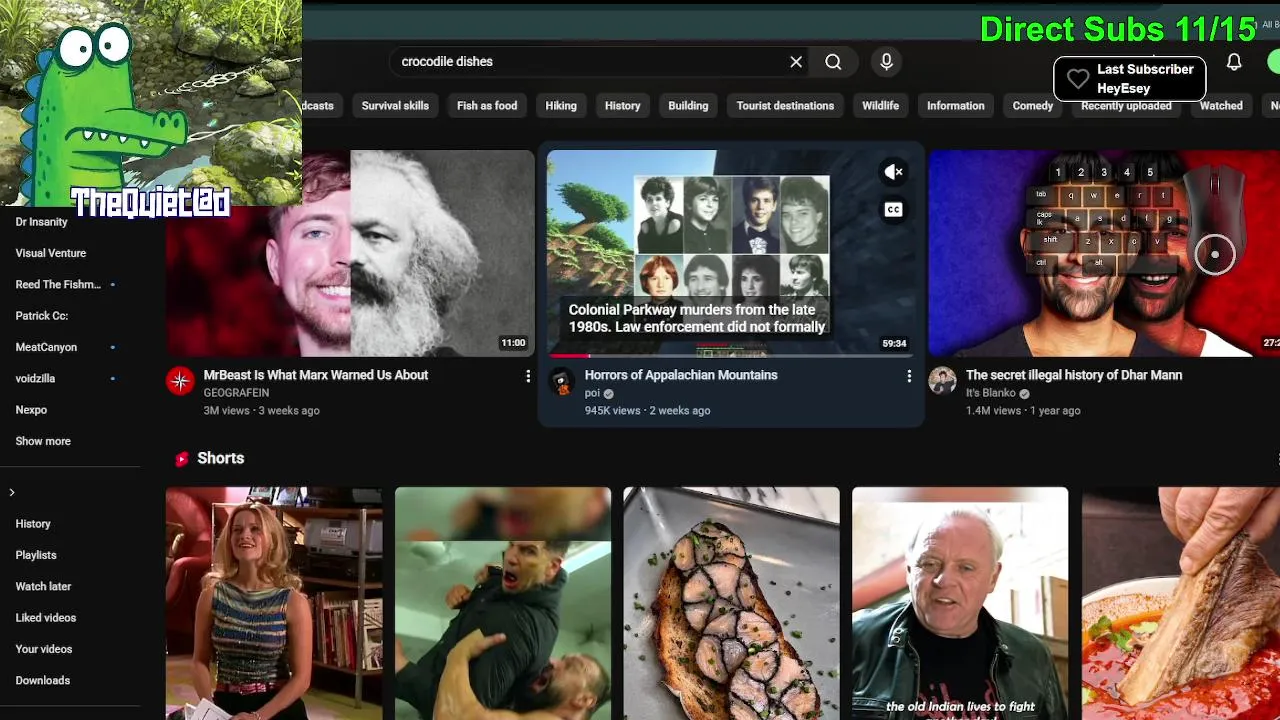Screen dimensions: 1280x720
Task: Go to voidzilla channel
Action: (35, 379)
